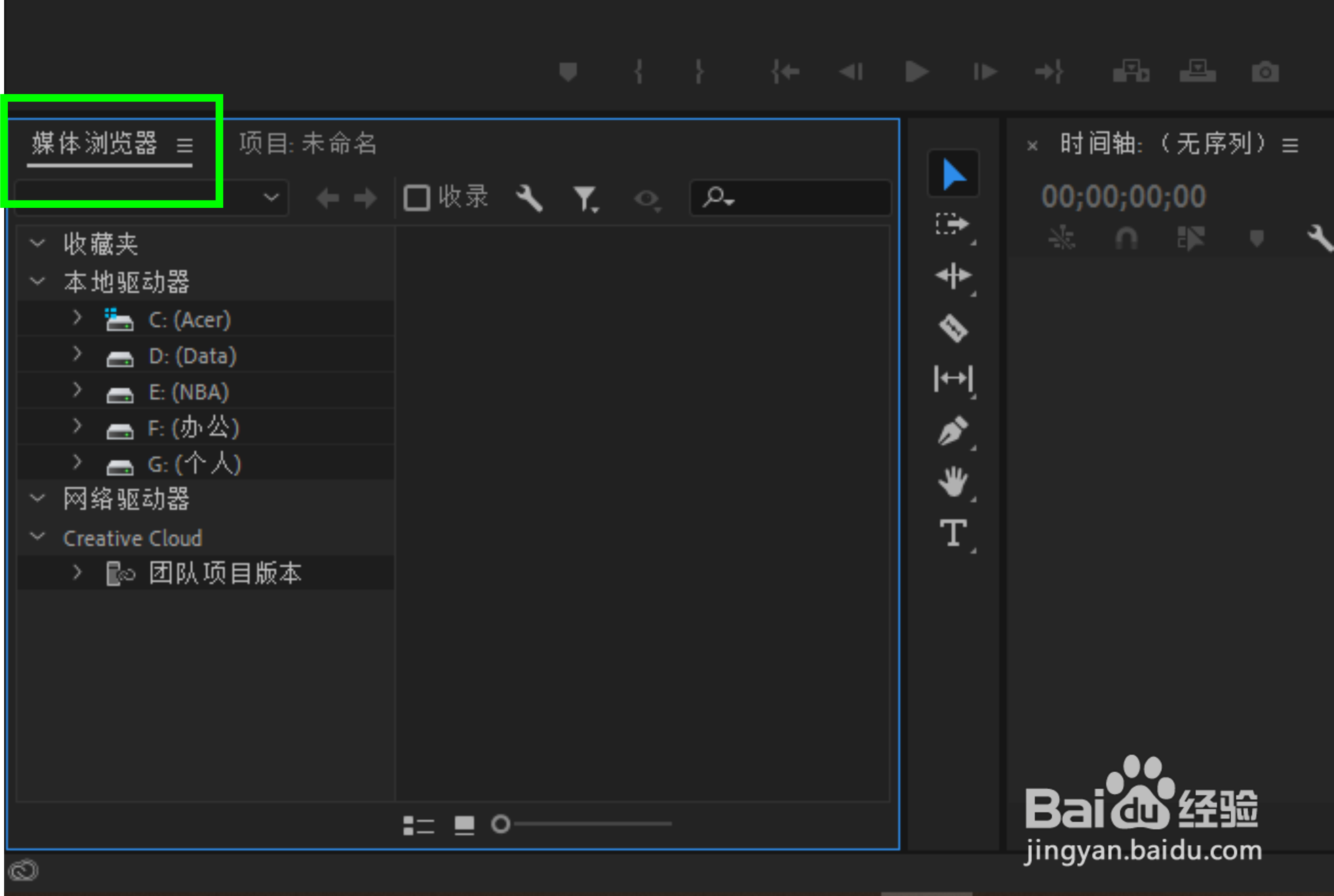Switch to the 项目: 未命名 tab

coord(307,143)
